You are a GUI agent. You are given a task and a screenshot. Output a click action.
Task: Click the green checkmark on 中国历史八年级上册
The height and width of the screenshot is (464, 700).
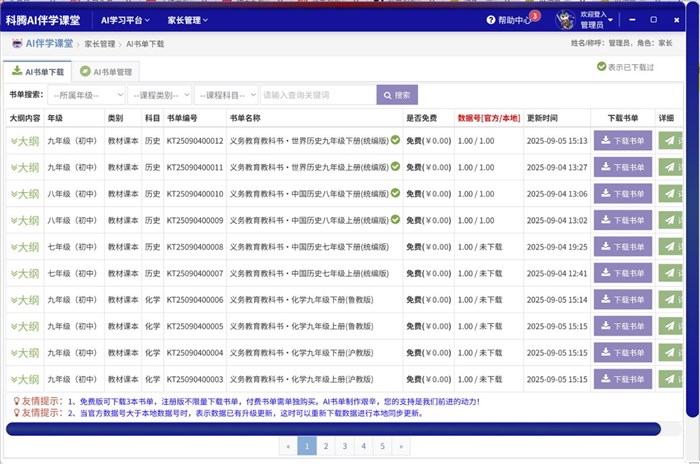[x=395, y=220]
